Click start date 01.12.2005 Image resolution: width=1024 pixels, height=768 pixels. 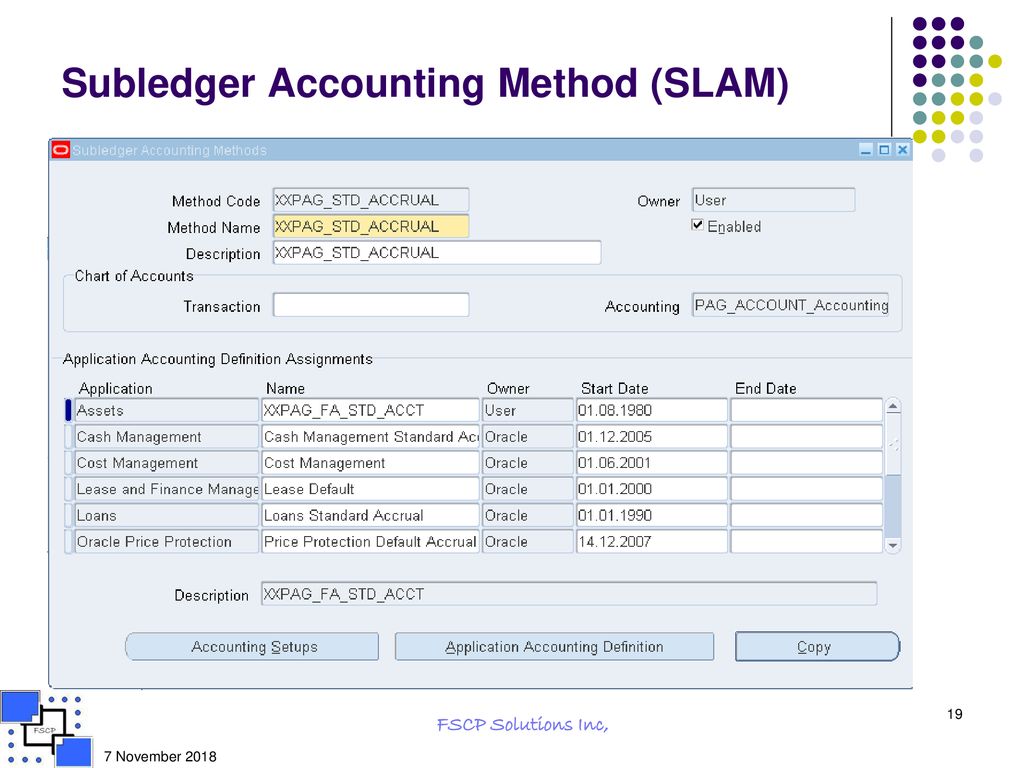click(651, 436)
